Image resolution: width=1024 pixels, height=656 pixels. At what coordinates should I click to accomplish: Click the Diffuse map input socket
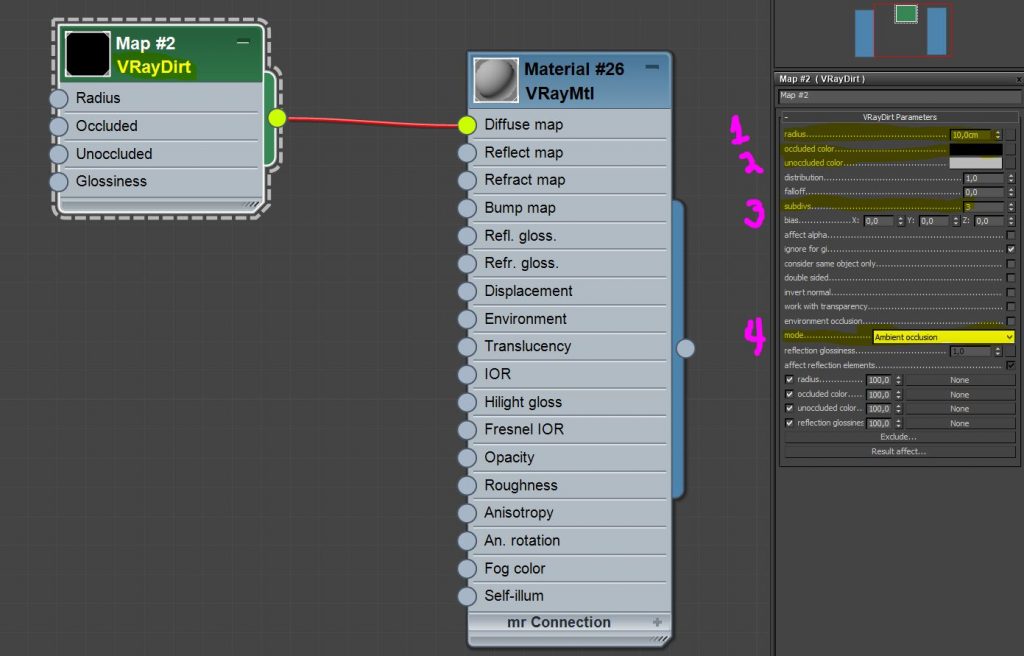(x=467, y=125)
